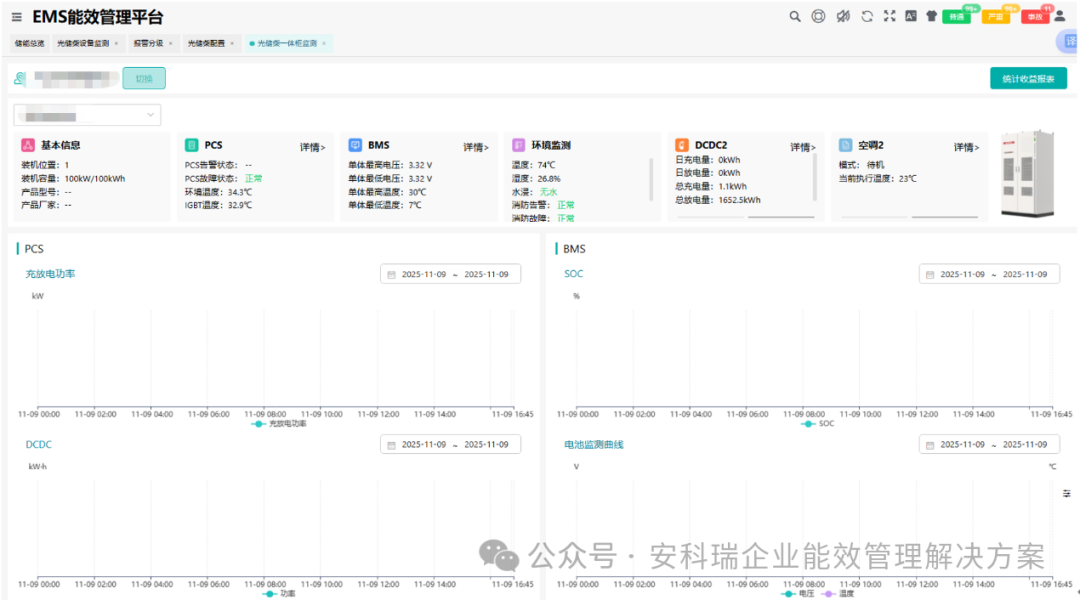Screen dimensions: 1080x600
Task: Open the DCDC chart date range picker
Action: pos(450,444)
